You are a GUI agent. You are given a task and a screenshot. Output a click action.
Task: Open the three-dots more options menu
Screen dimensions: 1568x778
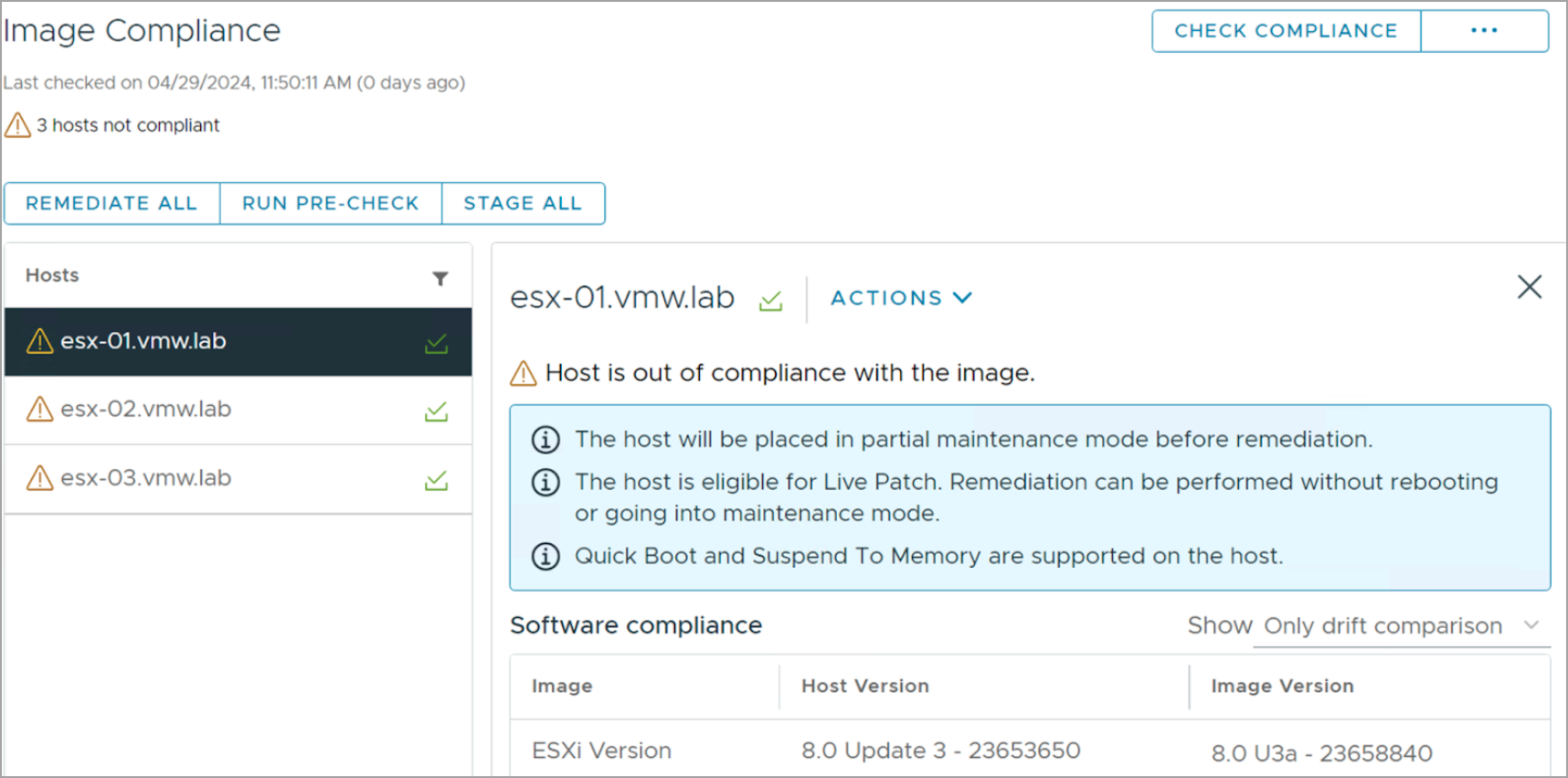[1484, 31]
